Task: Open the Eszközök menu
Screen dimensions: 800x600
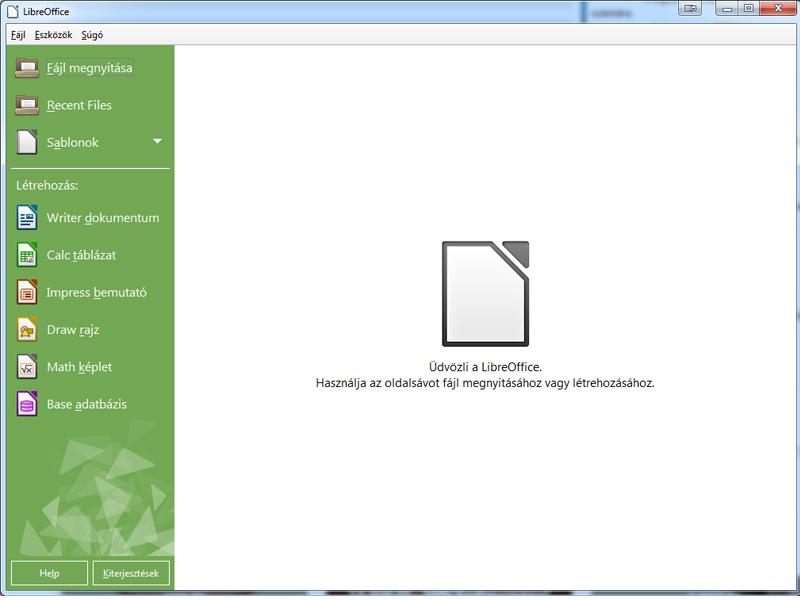Action: point(54,35)
